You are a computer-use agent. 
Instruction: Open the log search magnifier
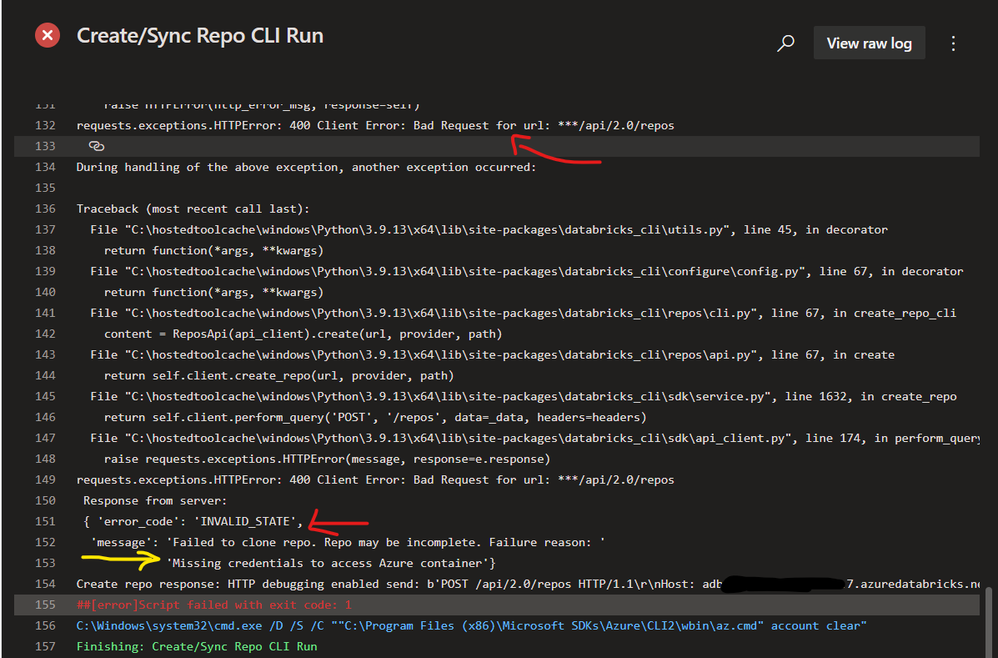click(786, 43)
